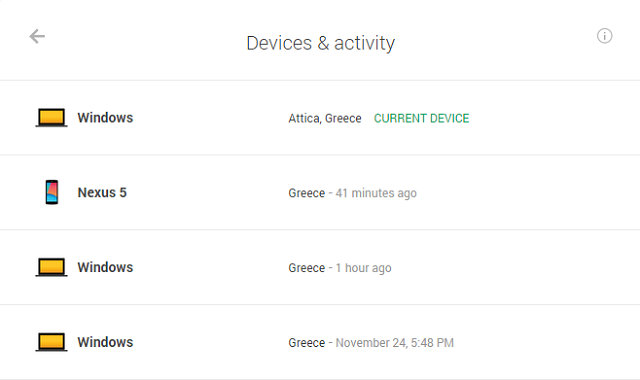The height and width of the screenshot is (380, 640).
Task: Click laptop icon for 1 hour ago device
Action: [51, 267]
